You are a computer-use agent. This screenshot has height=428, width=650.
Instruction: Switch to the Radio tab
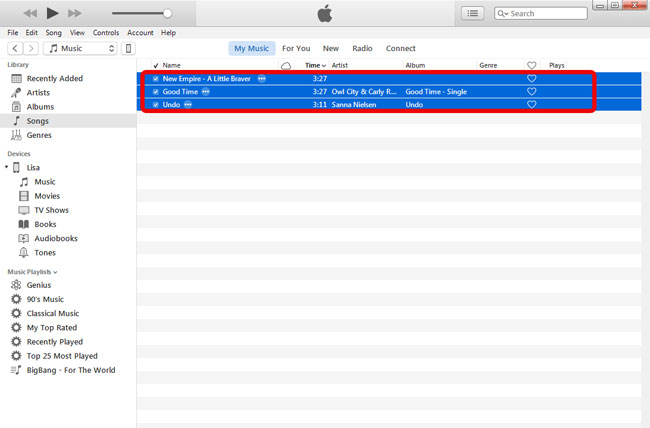pyautogui.click(x=362, y=48)
